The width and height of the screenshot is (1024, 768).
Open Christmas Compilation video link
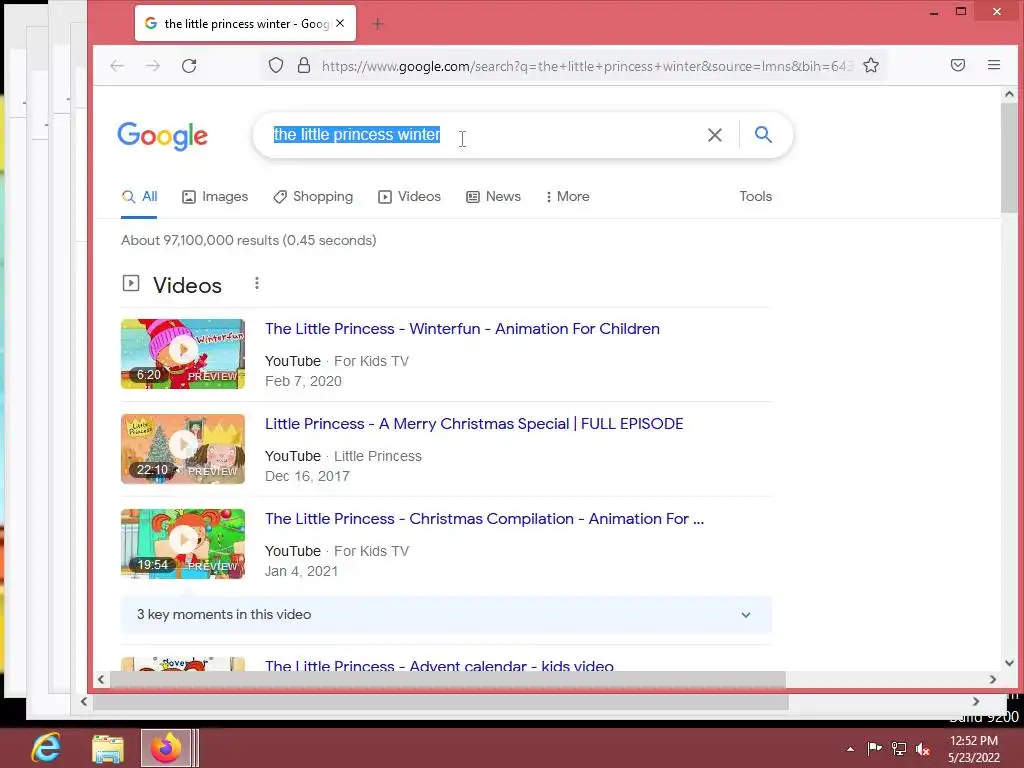point(485,519)
